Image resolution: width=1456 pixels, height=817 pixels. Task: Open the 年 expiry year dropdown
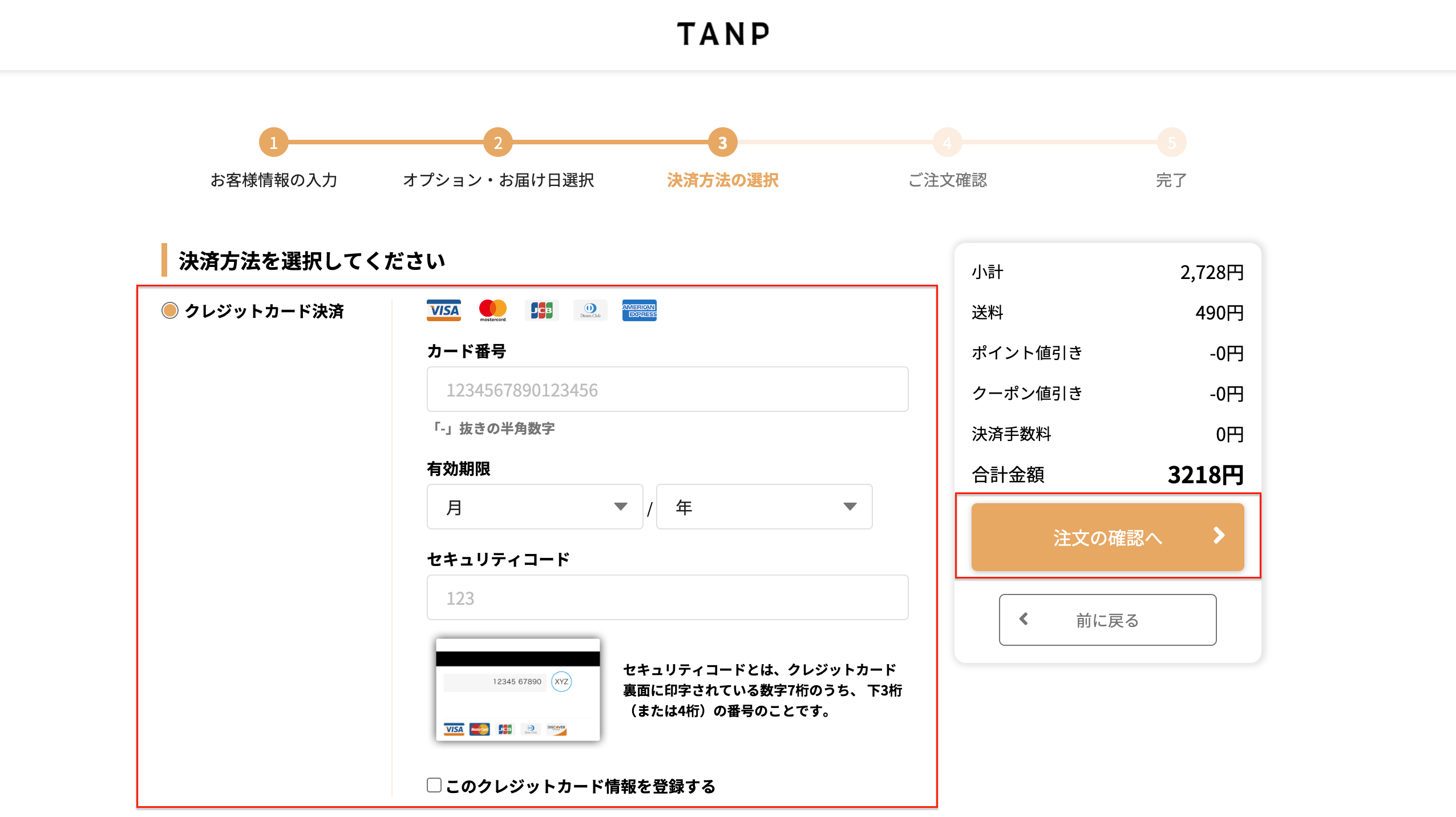tap(763, 507)
